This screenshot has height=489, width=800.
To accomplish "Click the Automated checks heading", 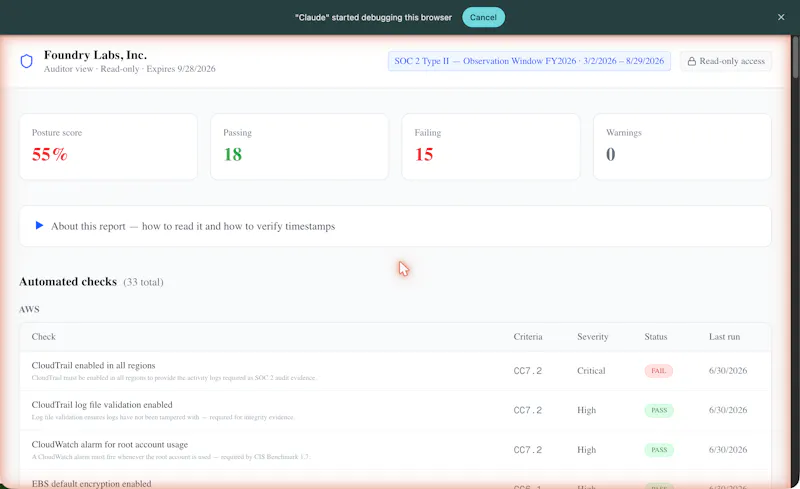I will (x=68, y=282).
